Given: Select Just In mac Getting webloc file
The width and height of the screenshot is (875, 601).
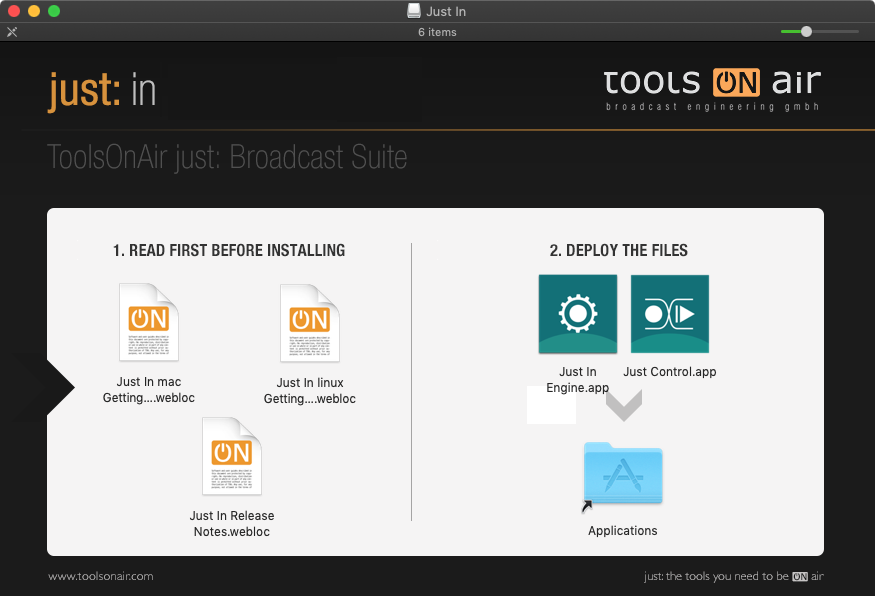Looking at the screenshot, I should click(149, 322).
